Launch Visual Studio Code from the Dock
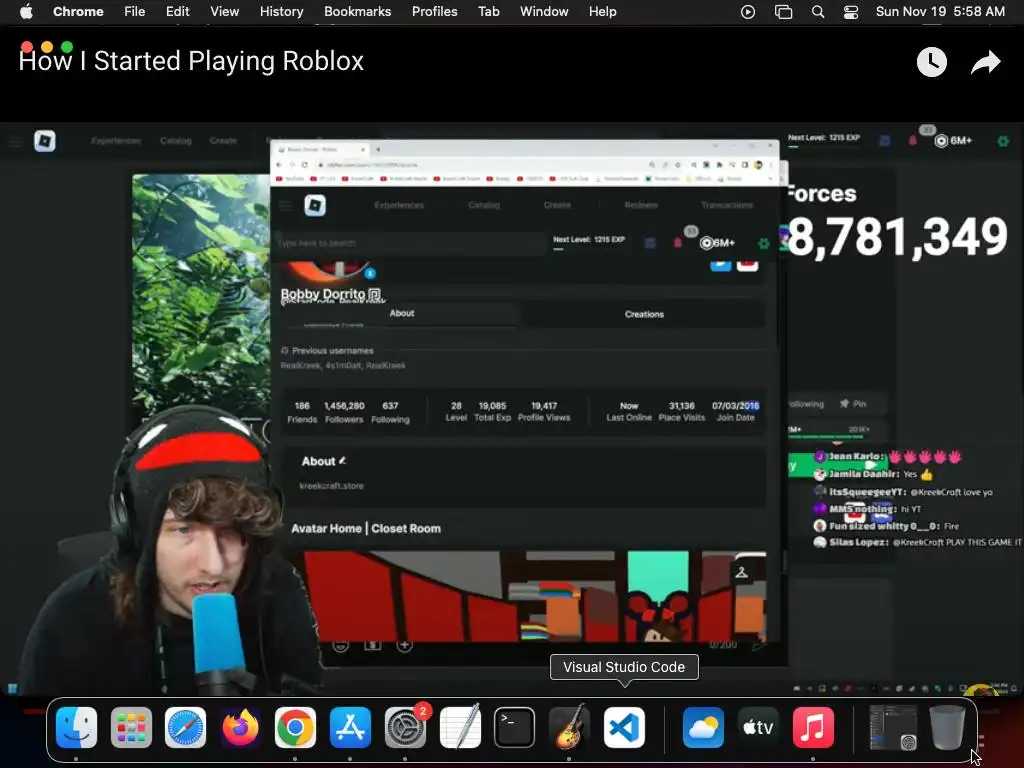 [624, 727]
